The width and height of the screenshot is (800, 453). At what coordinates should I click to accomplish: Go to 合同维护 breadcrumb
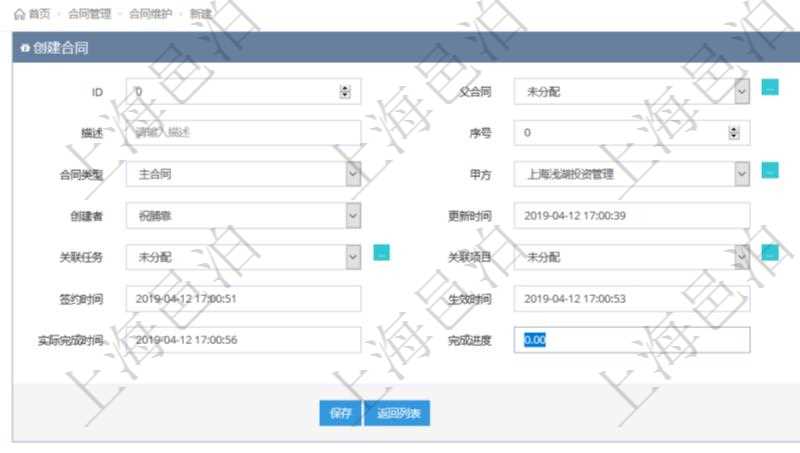[151, 14]
